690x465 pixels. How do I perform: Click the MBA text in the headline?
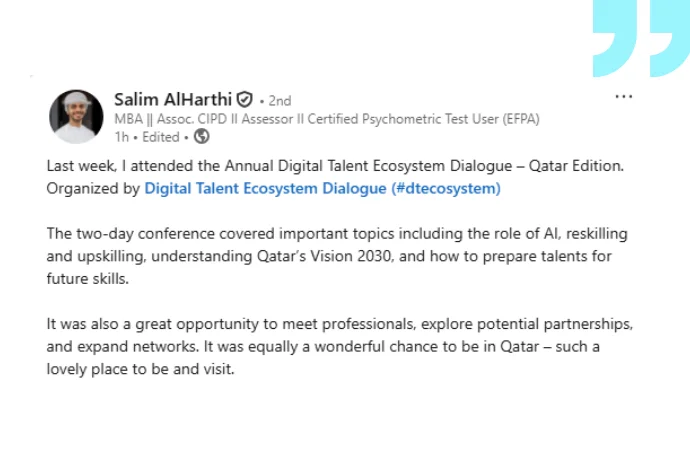127,119
